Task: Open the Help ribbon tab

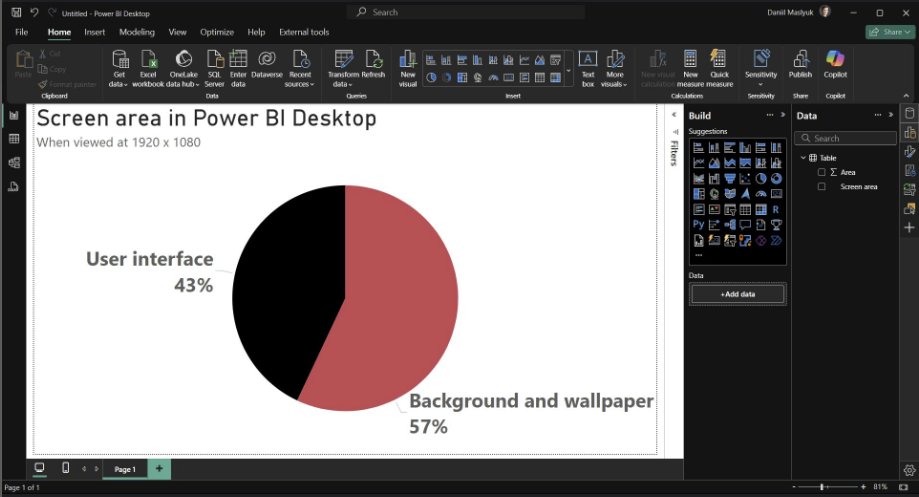Action: (256, 32)
